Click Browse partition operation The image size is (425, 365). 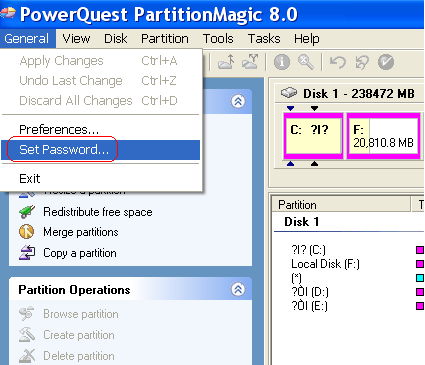[x=81, y=314]
